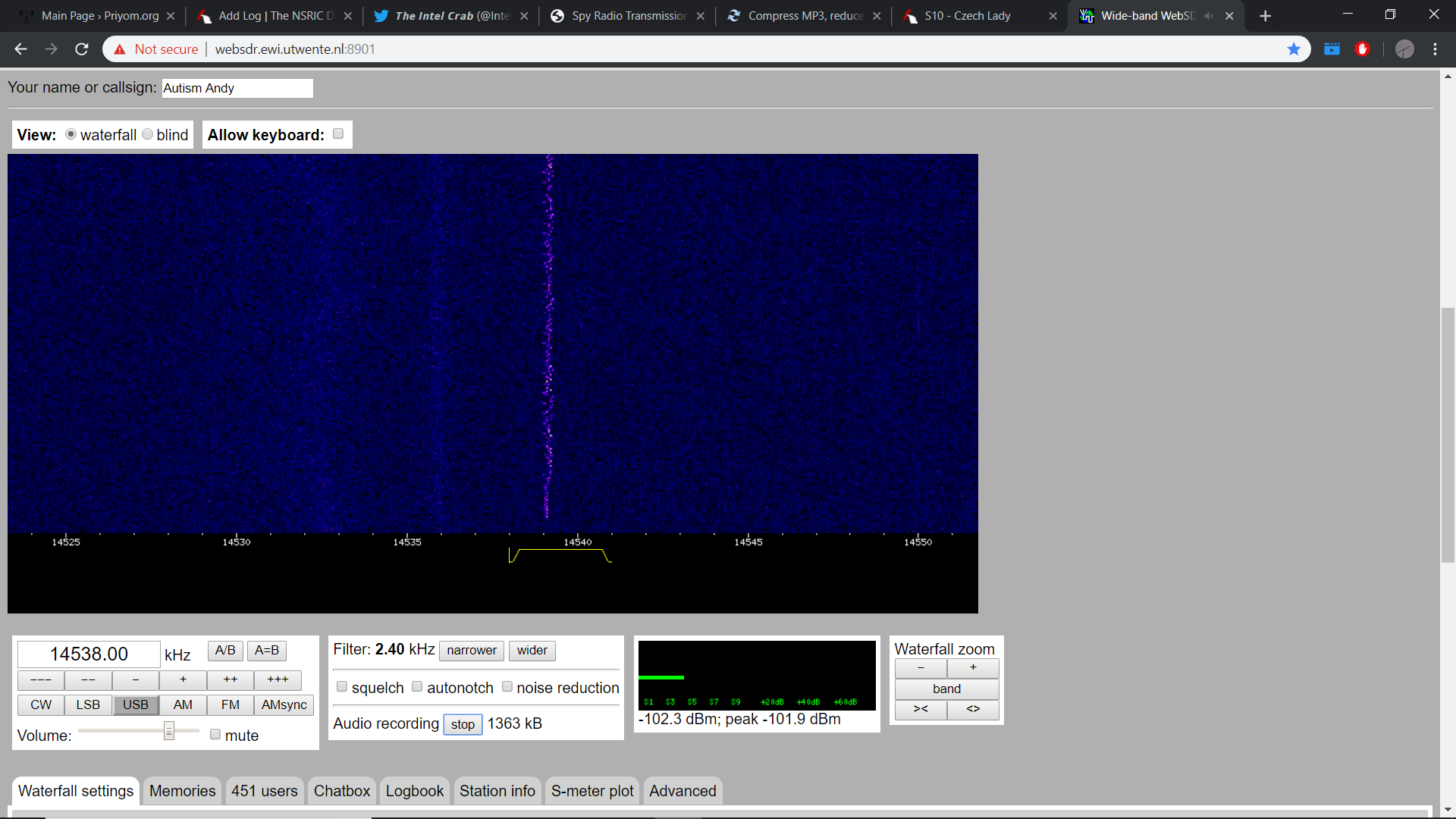
Task: Open the Chrome three-dot menu
Action: pyautogui.click(x=1435, y=49)
